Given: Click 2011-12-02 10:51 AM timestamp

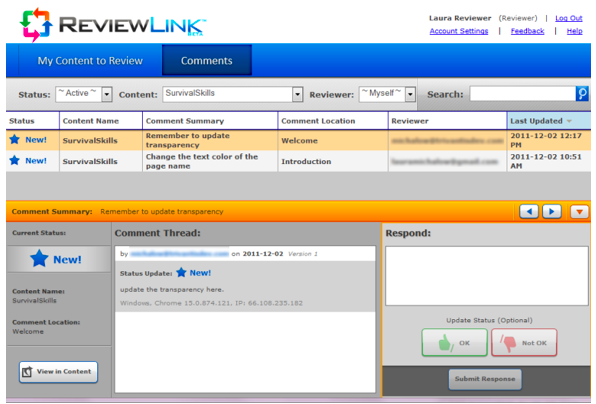Looking at the screenshot, I should tap(546, 161).
